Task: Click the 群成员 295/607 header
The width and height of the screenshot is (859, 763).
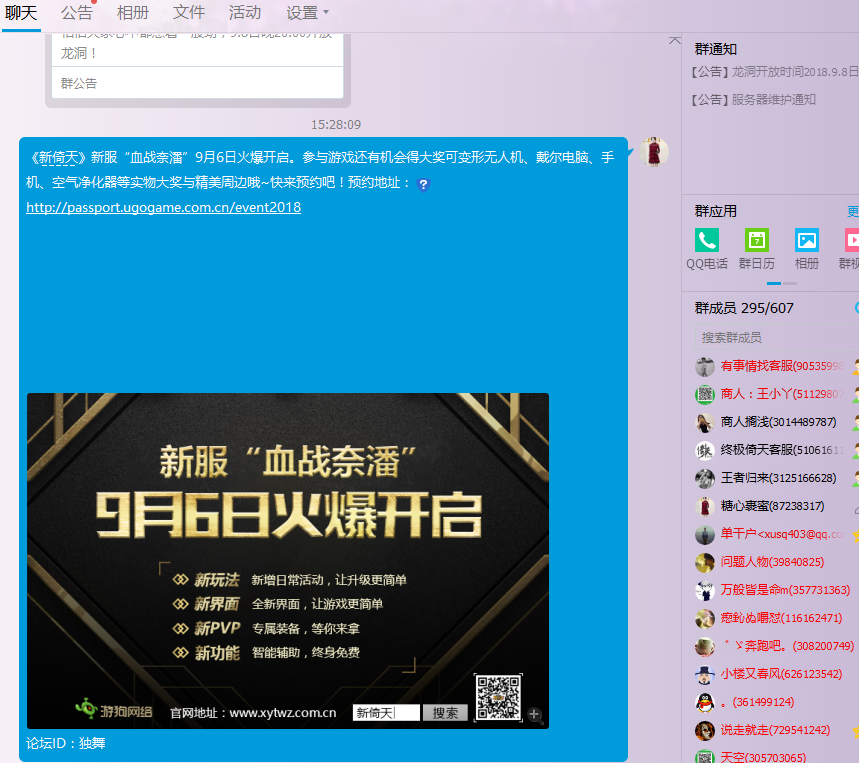Action: click(x=744, y=308)
